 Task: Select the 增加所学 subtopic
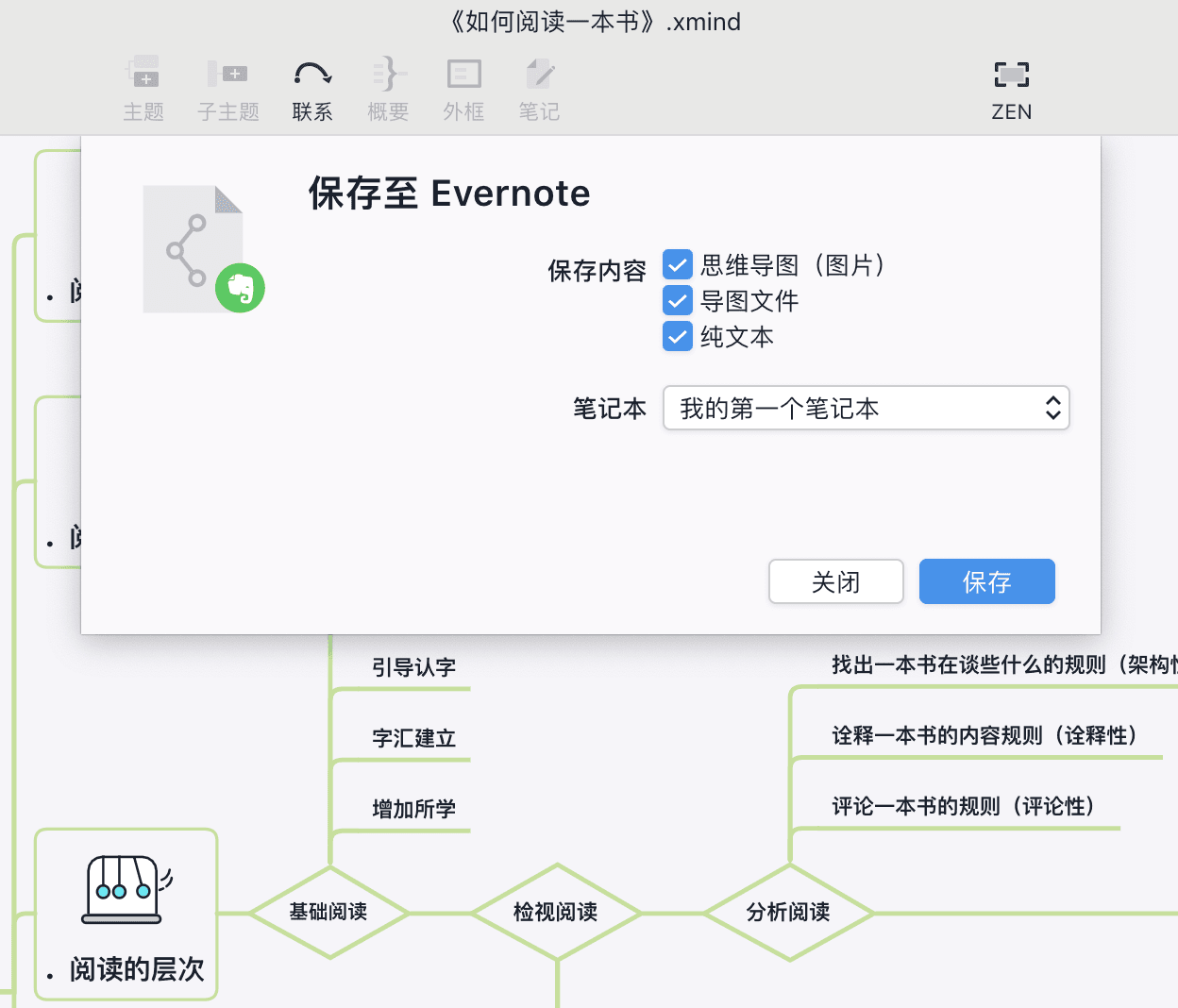coord(414,809)
